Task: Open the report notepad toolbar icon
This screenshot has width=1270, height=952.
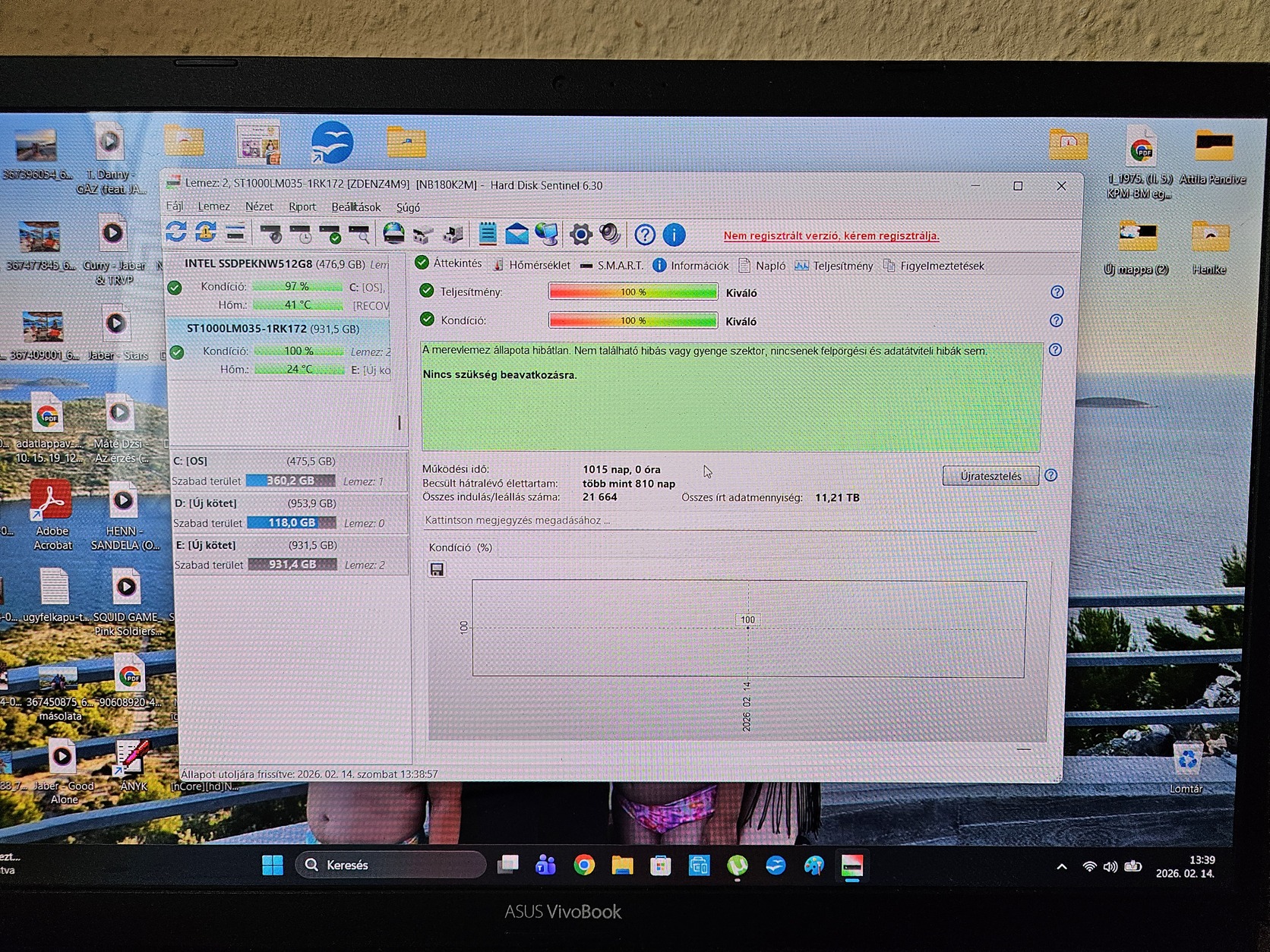Action: tap(488, 234)
